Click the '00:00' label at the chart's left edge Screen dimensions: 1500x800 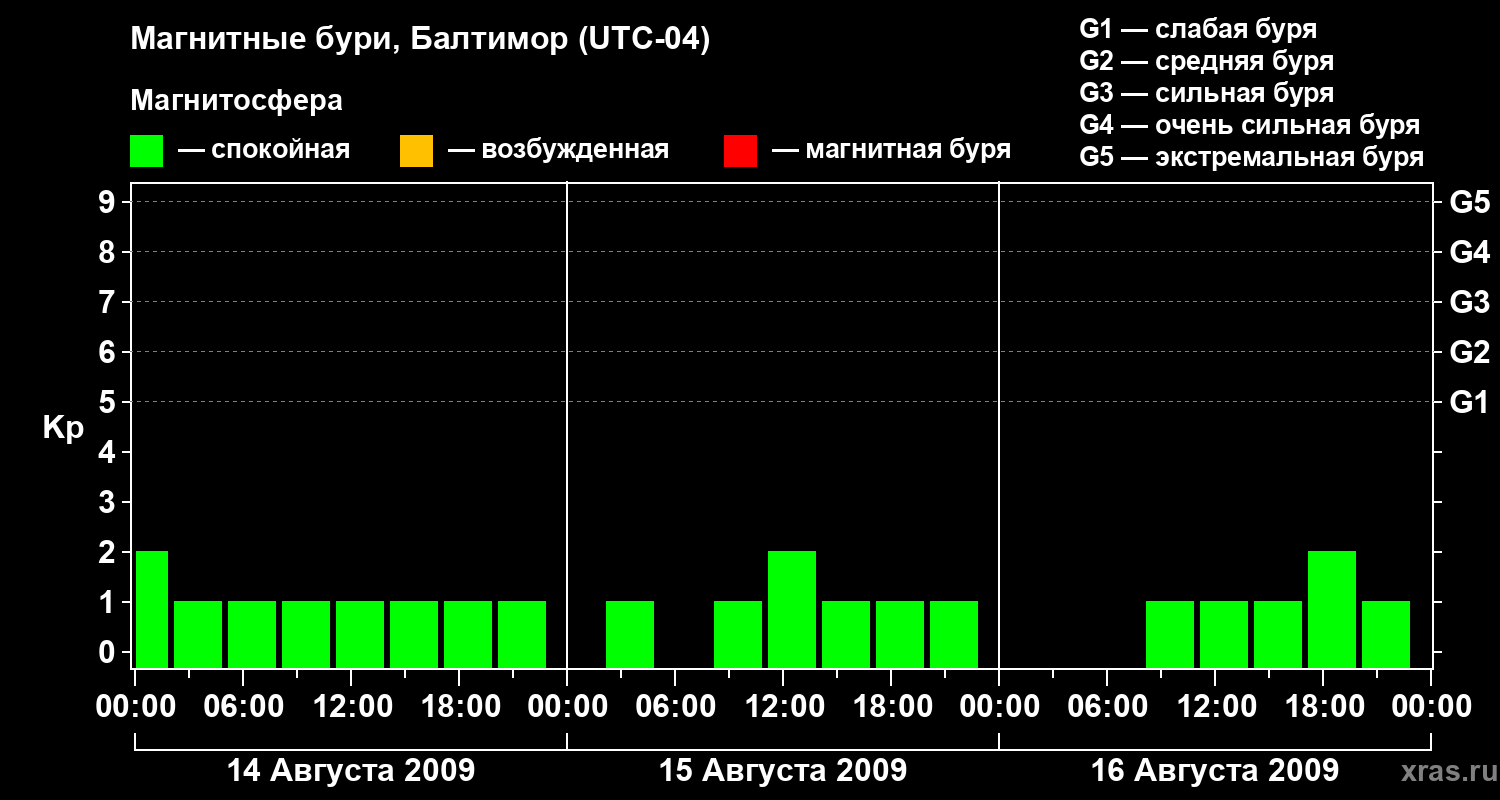click(x=135, y=707)
